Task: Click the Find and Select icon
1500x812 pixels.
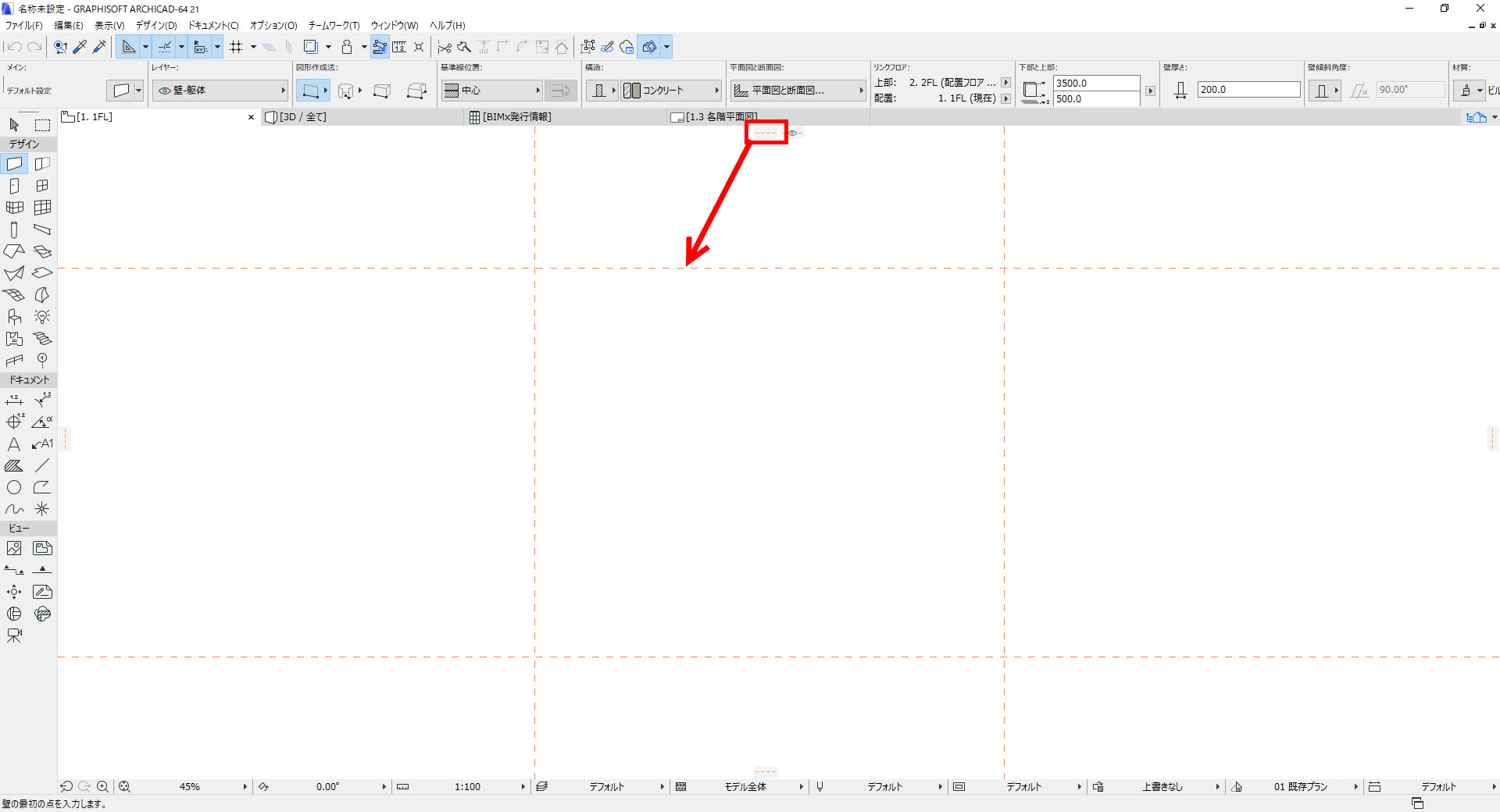Action: pos(60,47)
